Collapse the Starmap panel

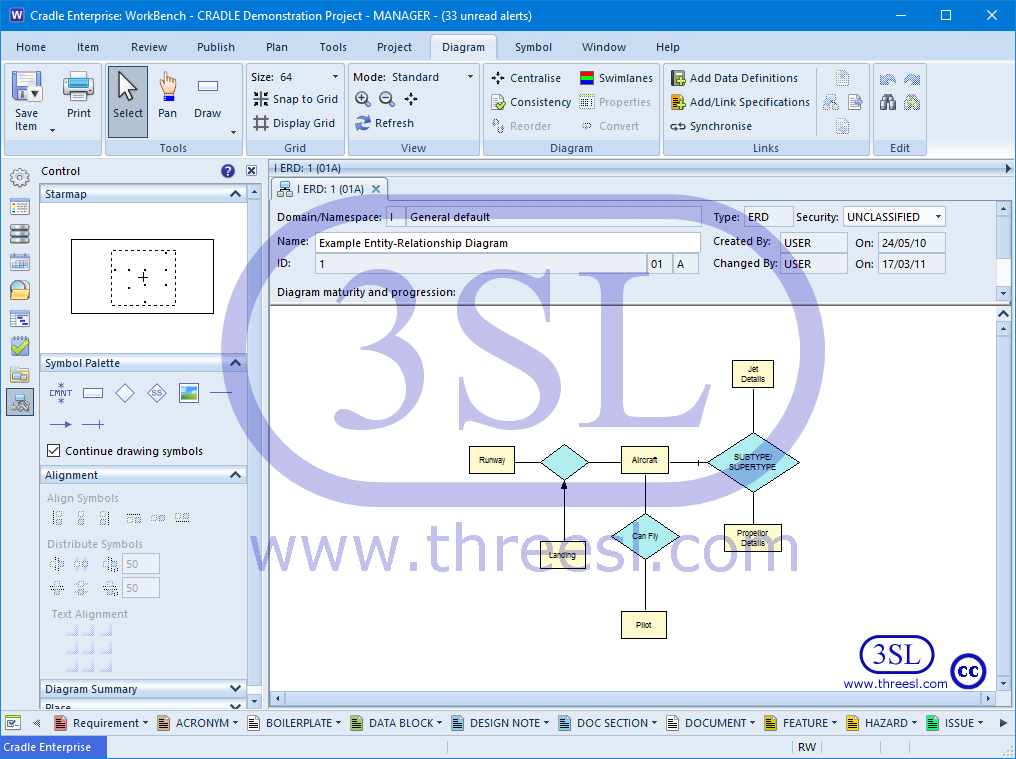(x=236, y=194)
